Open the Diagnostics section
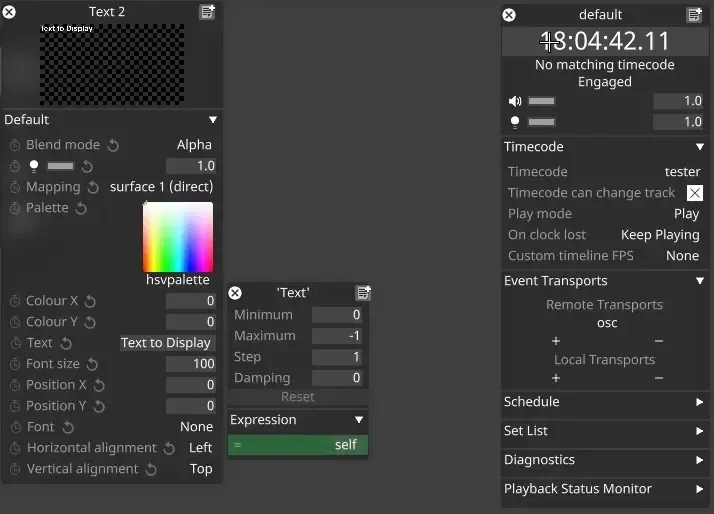Viewport: 714px width, 514px height. tap(699, 460)
